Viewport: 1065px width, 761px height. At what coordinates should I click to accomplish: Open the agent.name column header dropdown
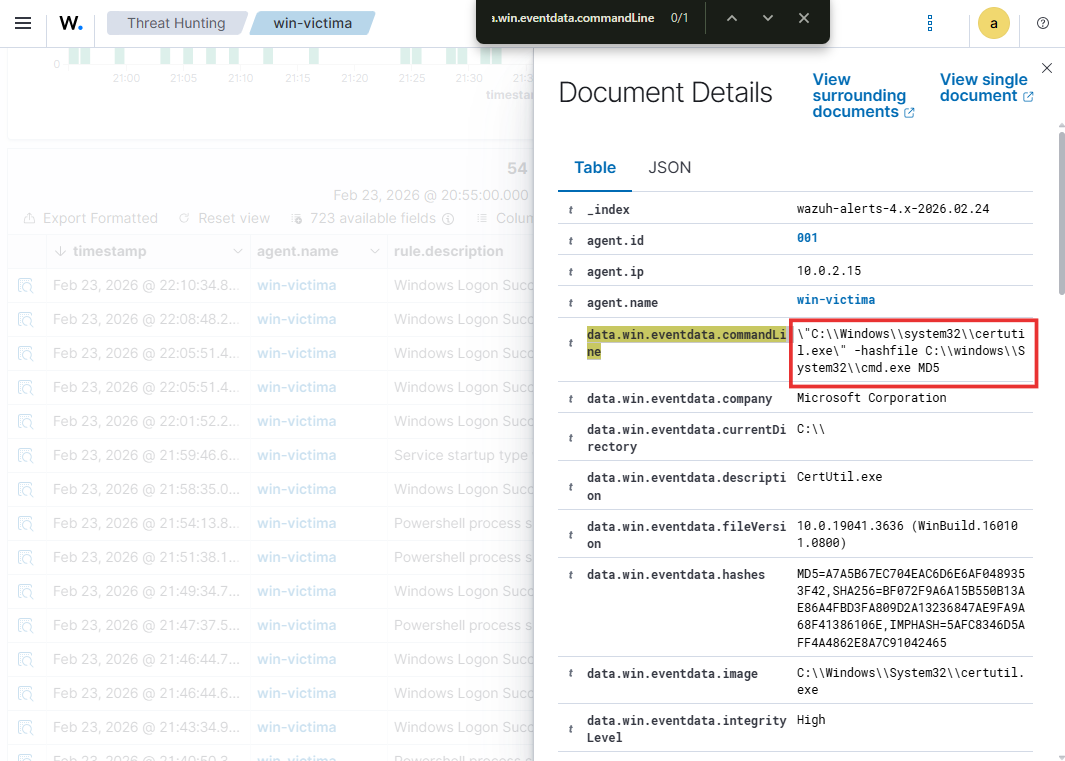tap(375, 251)
